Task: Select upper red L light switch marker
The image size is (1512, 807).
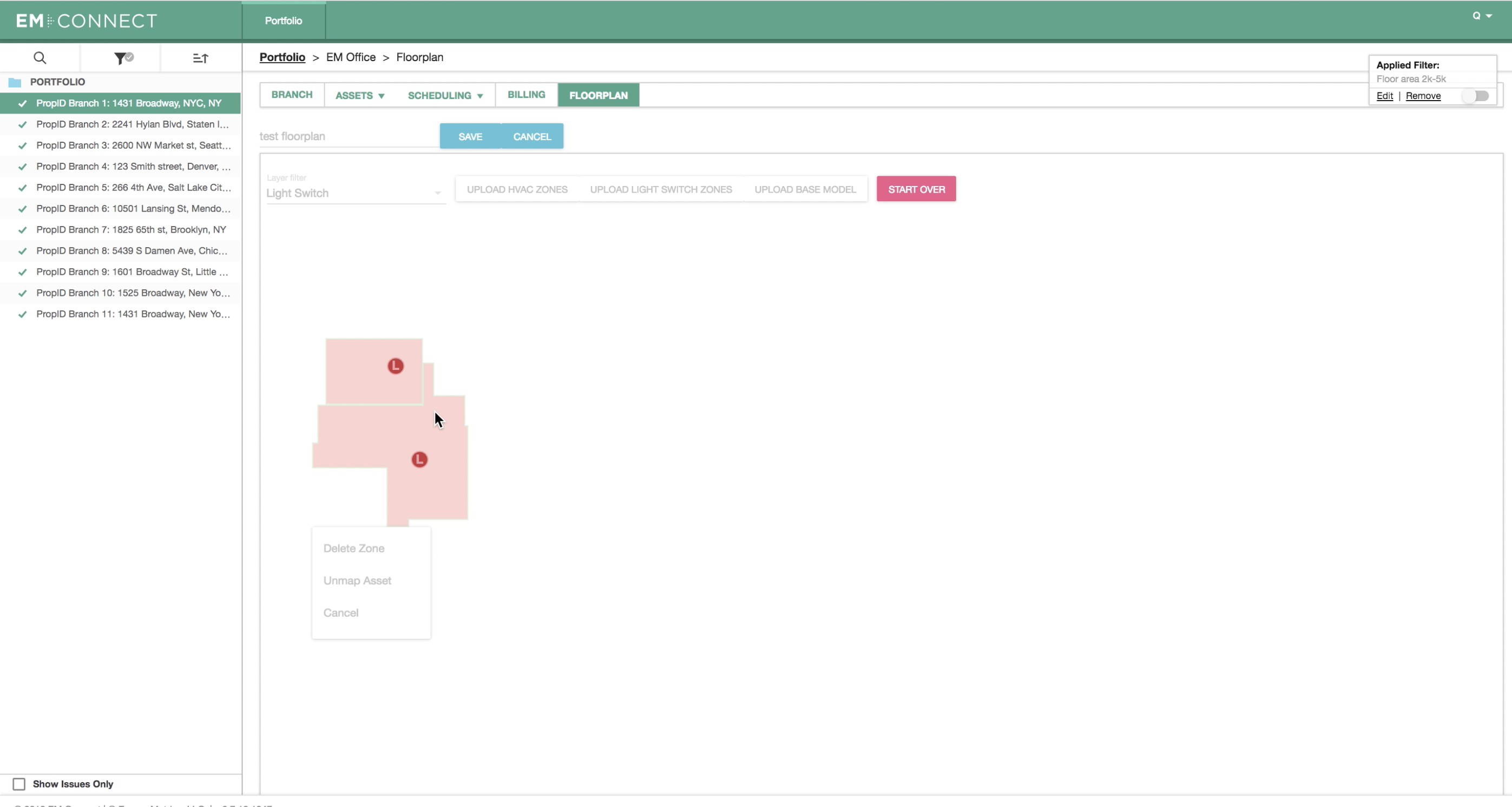Action: click(396, 366)
